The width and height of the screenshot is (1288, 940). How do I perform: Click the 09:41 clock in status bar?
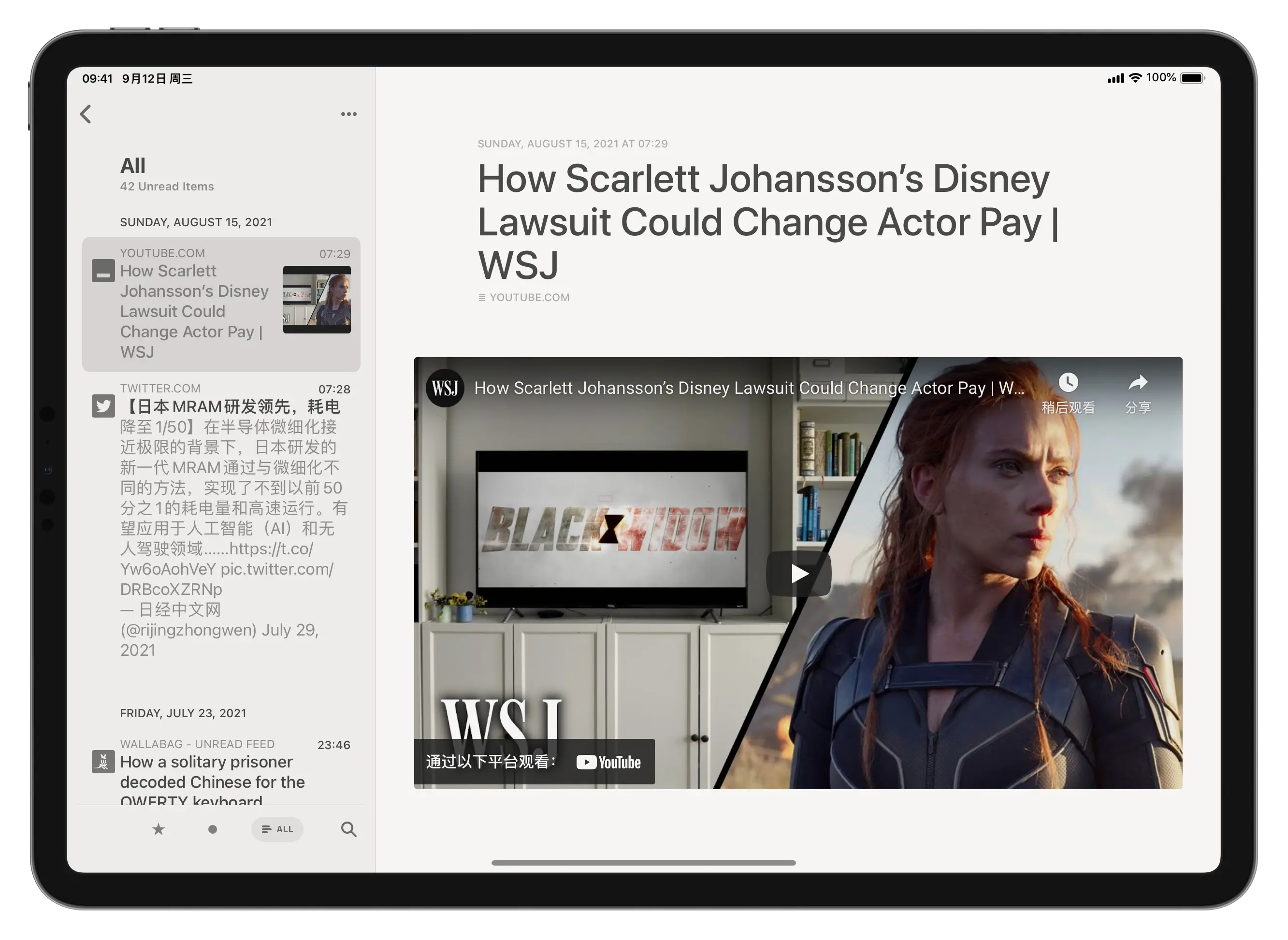point(97,78)
